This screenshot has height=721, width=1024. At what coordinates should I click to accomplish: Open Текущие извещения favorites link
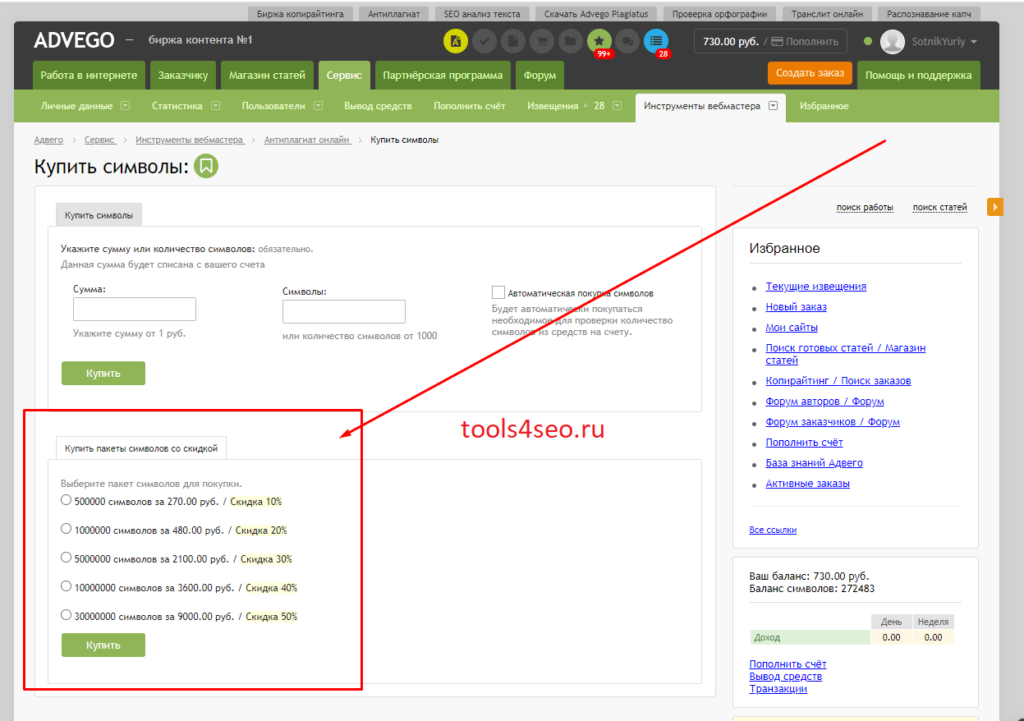click(816, 286)
